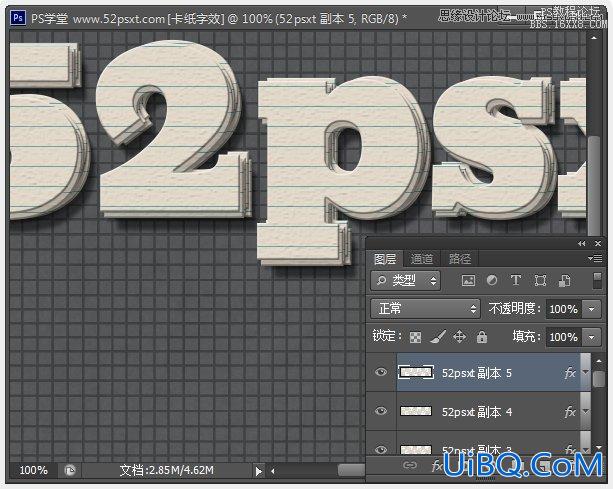Image resolution: width=613 pixels, height=489 pixels.
Task: Select layer name 52psxt 副本 5
Action: coord(477,373)
